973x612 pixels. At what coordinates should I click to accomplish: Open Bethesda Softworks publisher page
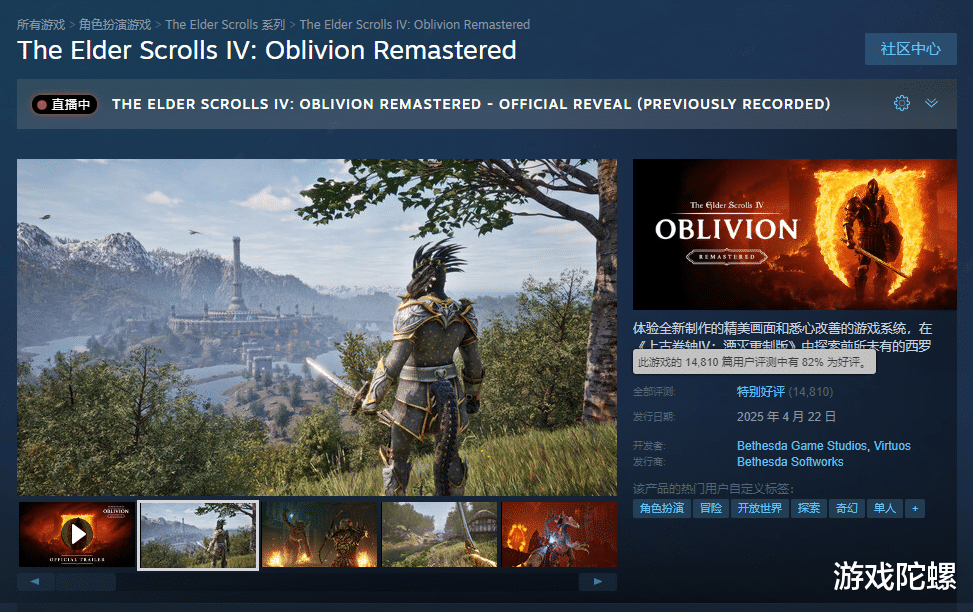tap(790, 462)
